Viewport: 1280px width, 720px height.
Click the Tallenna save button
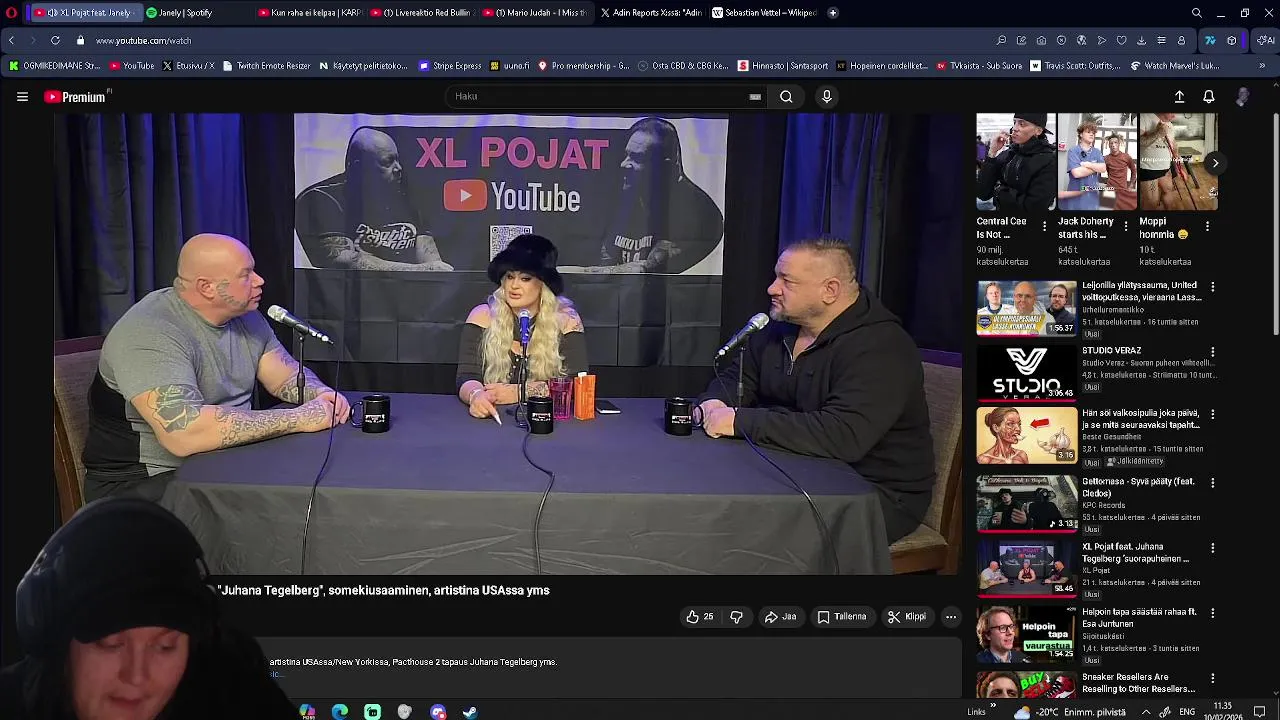(842, 617)
